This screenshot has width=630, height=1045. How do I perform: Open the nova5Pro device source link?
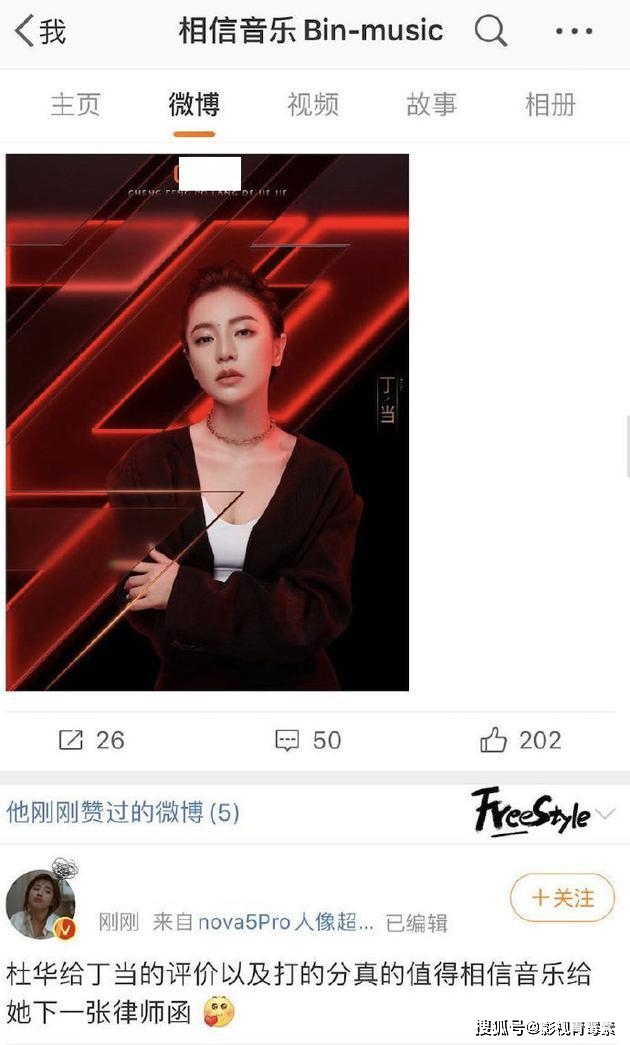[263, 922]
